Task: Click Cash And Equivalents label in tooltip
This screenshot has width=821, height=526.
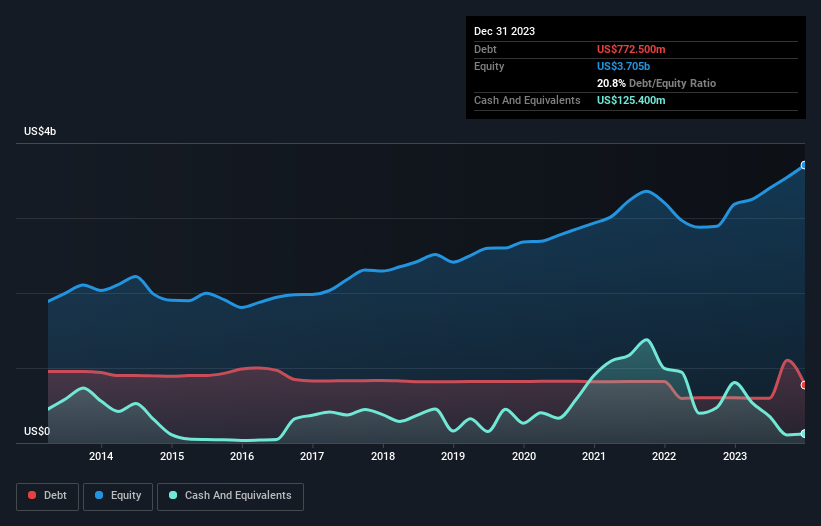Action: (527, 100)
